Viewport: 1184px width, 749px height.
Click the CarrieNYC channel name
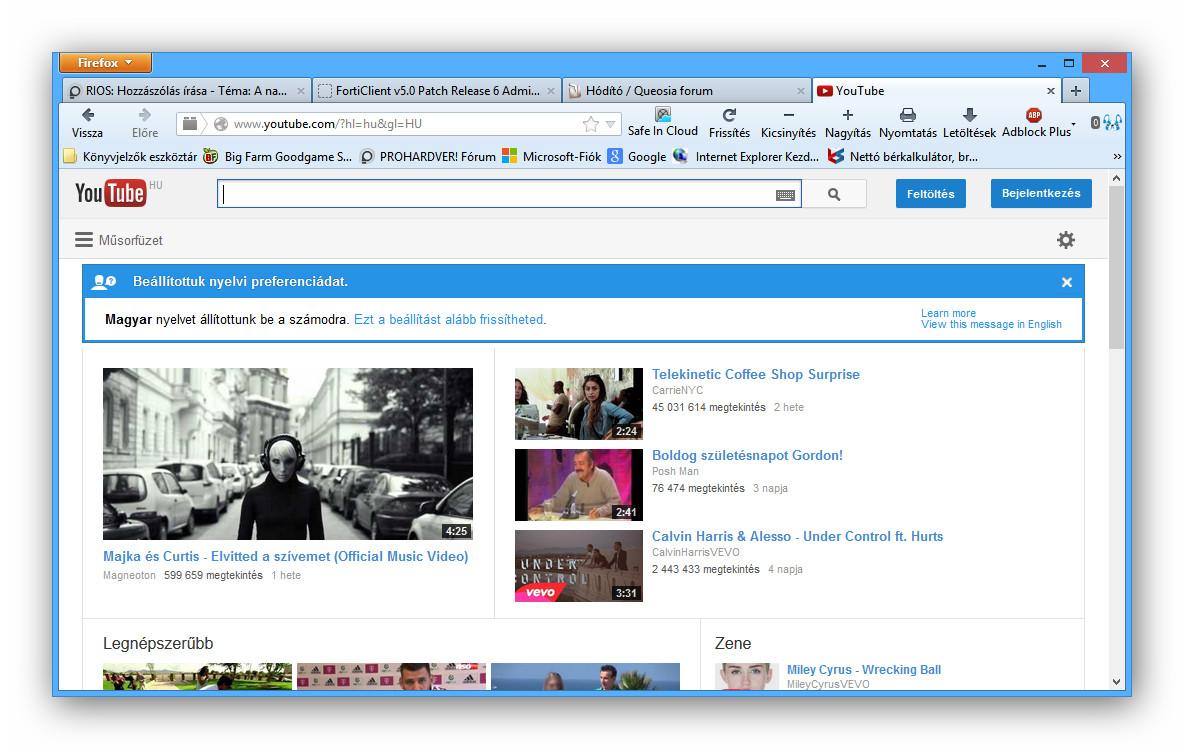point(677,390)
